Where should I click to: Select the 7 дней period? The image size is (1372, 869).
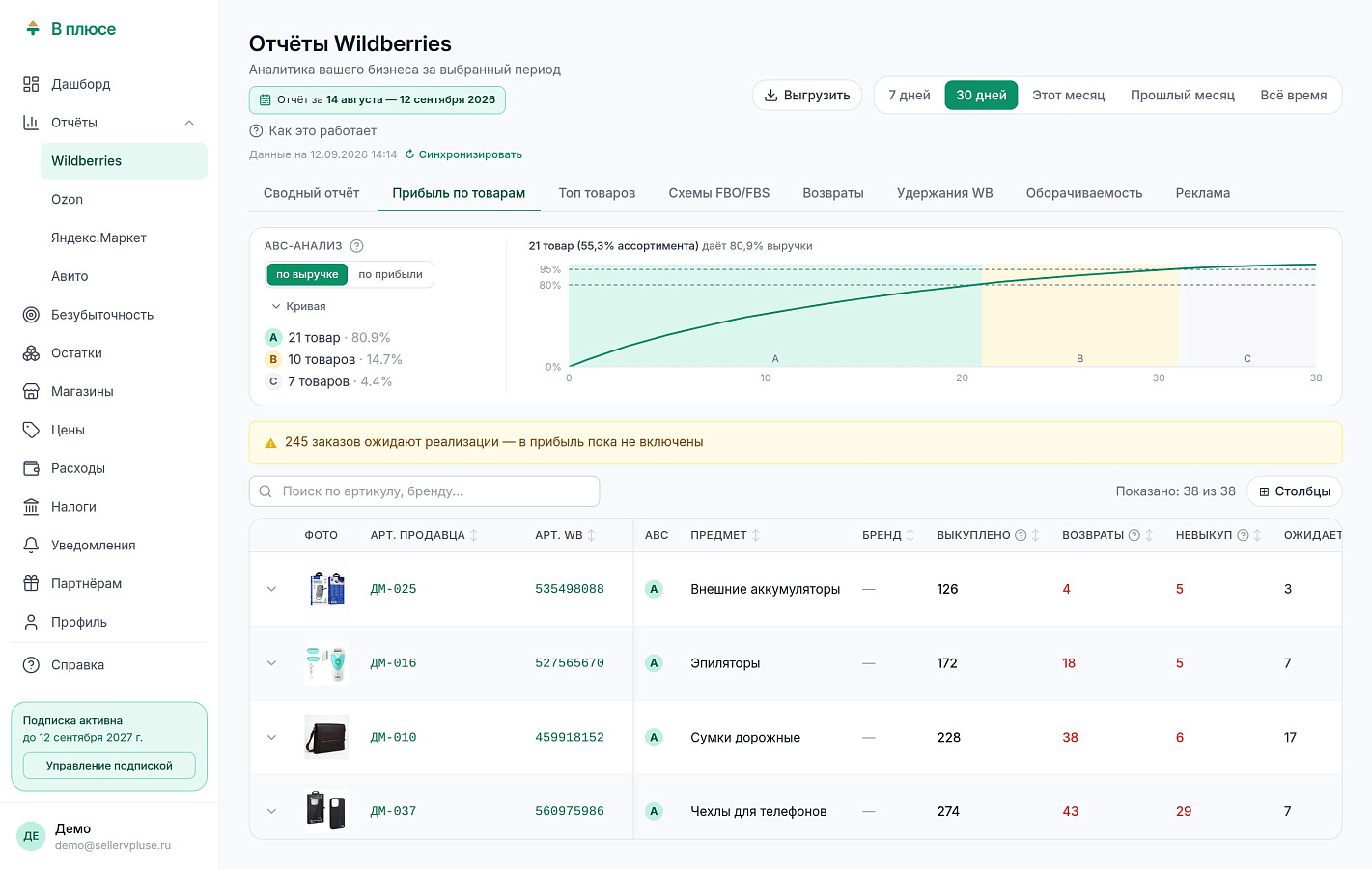pos(910,96)
